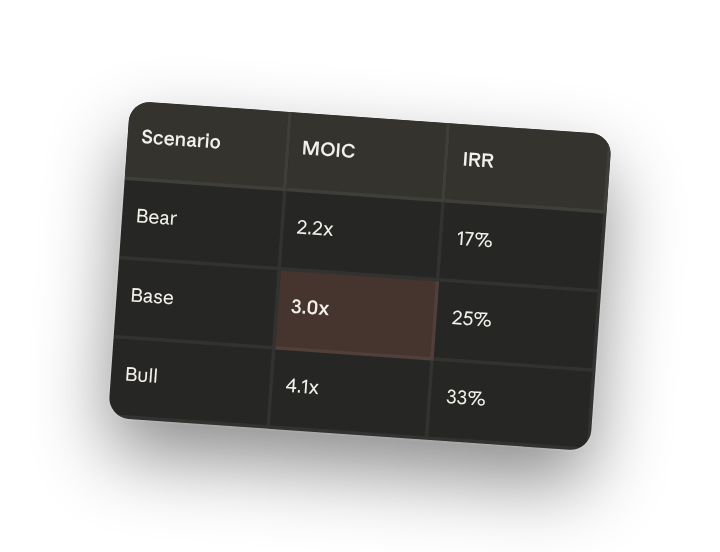720x552 pixels.
Task: Click border between 4.1x and 33% cells
Action: [429, 399]
